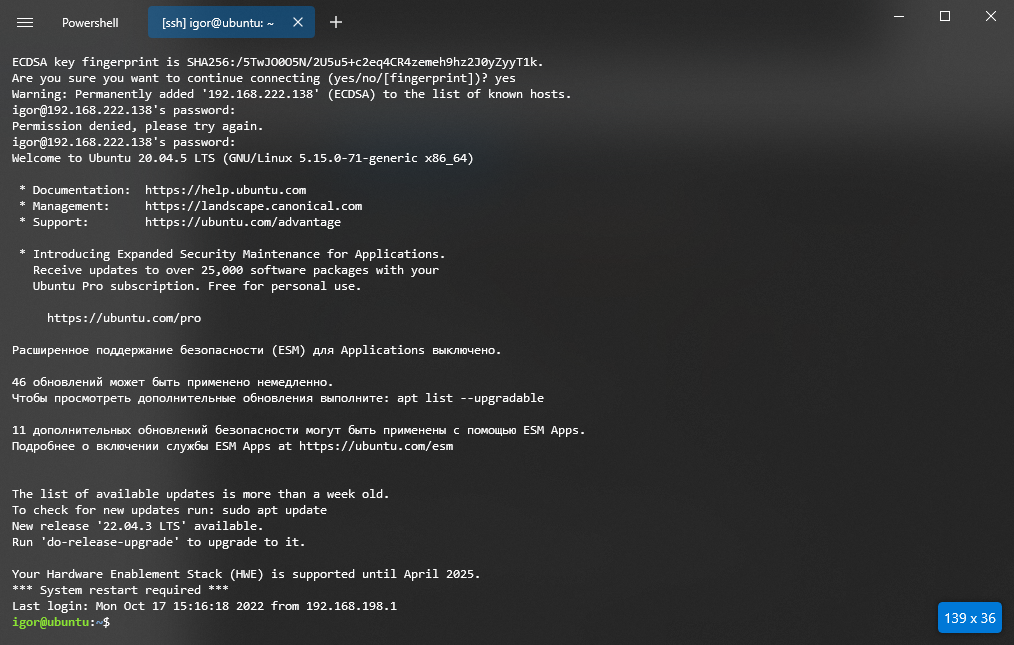Open the terminal hamburger menu
Screen dimensions: 1014x645
pyautogui.click(x=25, y=22)
